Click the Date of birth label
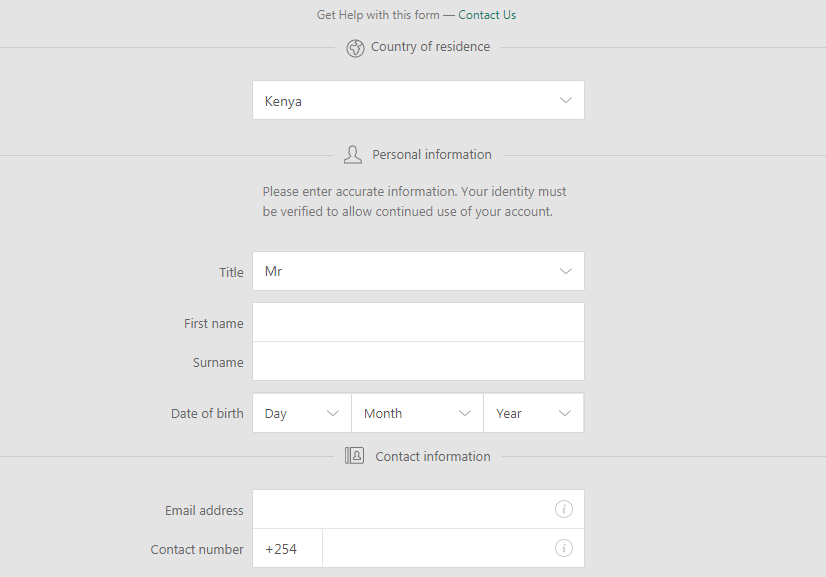The height and width of the screenshot is (577, 826). 207,414
